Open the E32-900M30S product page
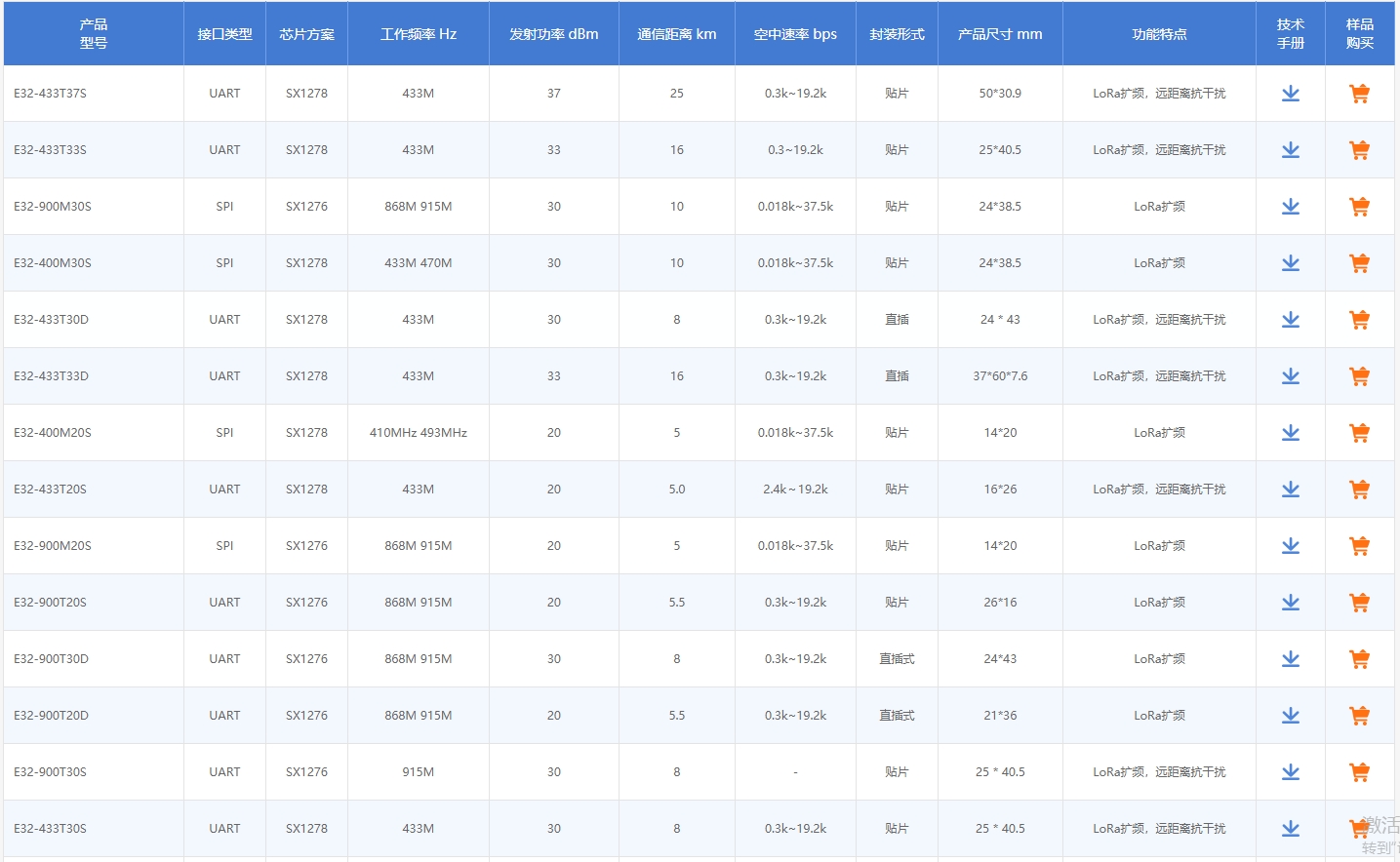Screen dimensions: 1400x862 click(x=53, y=207)
